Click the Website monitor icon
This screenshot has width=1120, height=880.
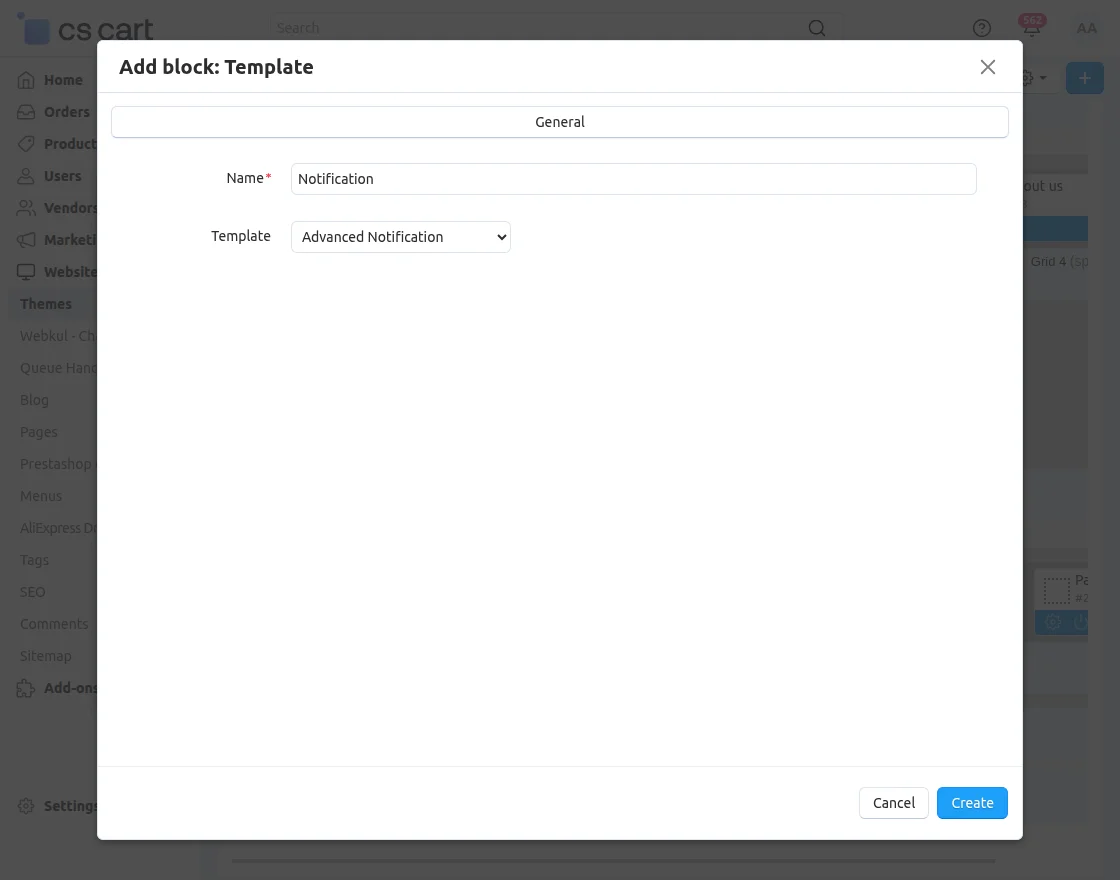[27, 272]
